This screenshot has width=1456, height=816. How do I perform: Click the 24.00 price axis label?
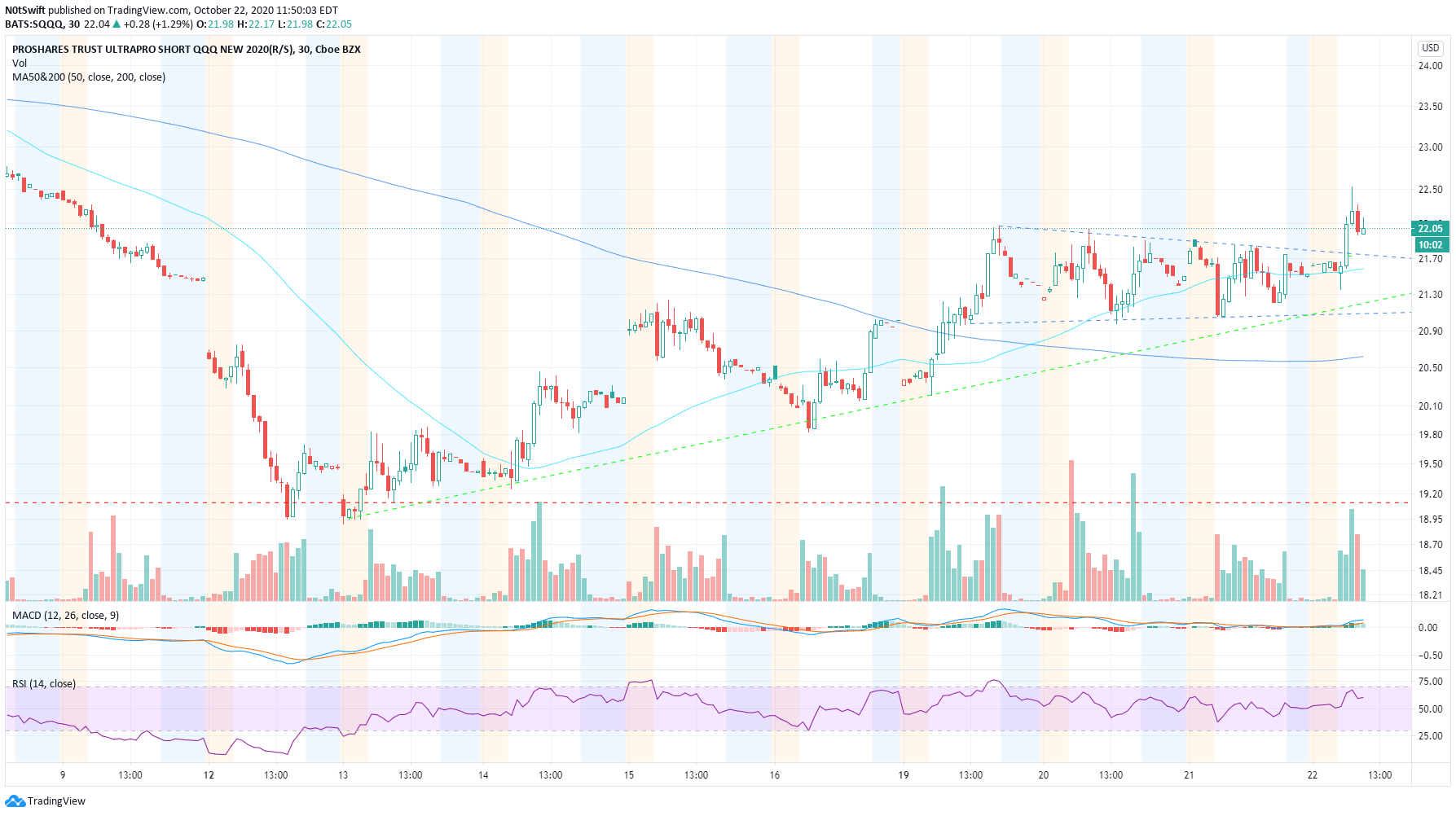pyautogui.click(x=1431, y=66)
